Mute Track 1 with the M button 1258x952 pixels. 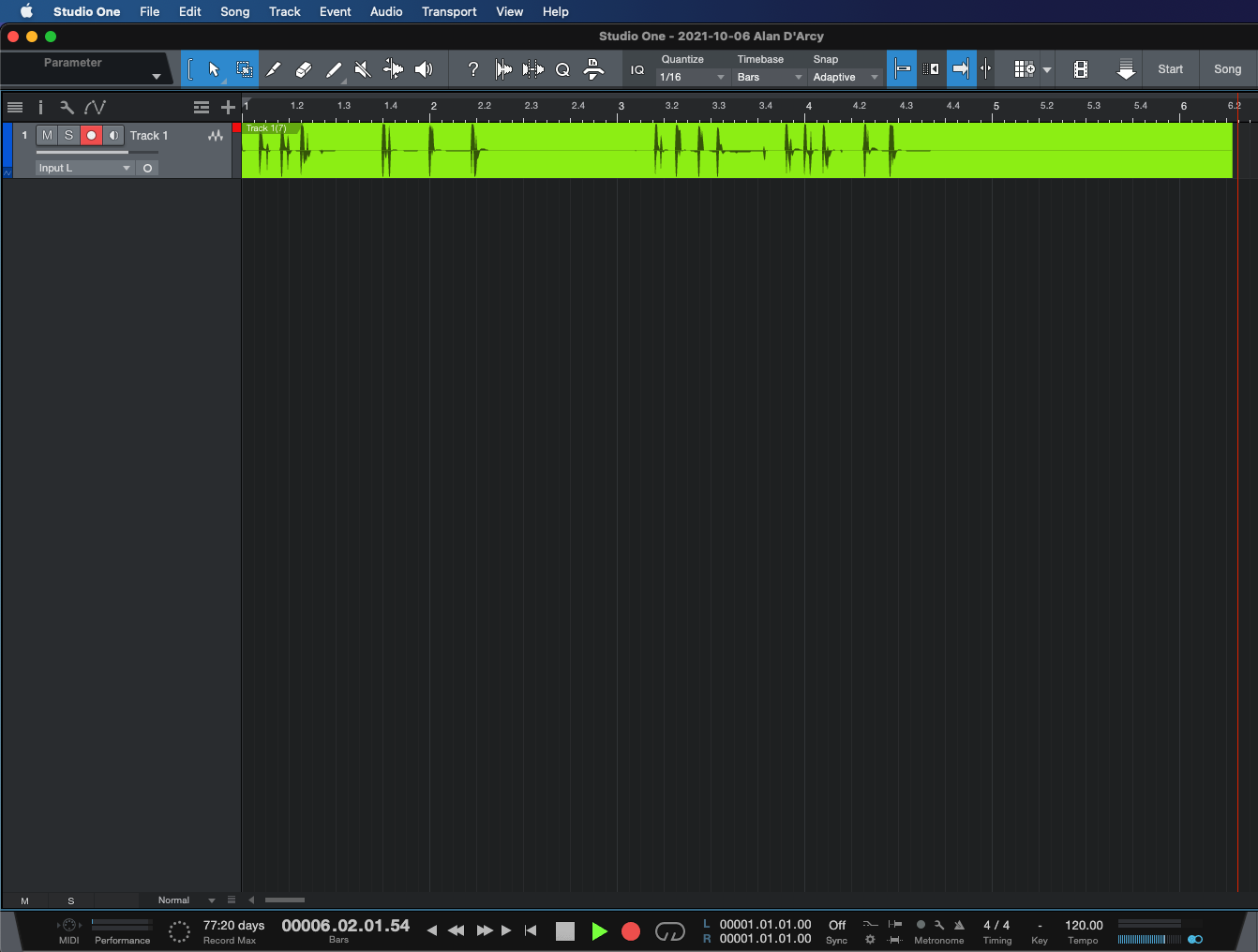pyautogui.click(x=46, y=135)
